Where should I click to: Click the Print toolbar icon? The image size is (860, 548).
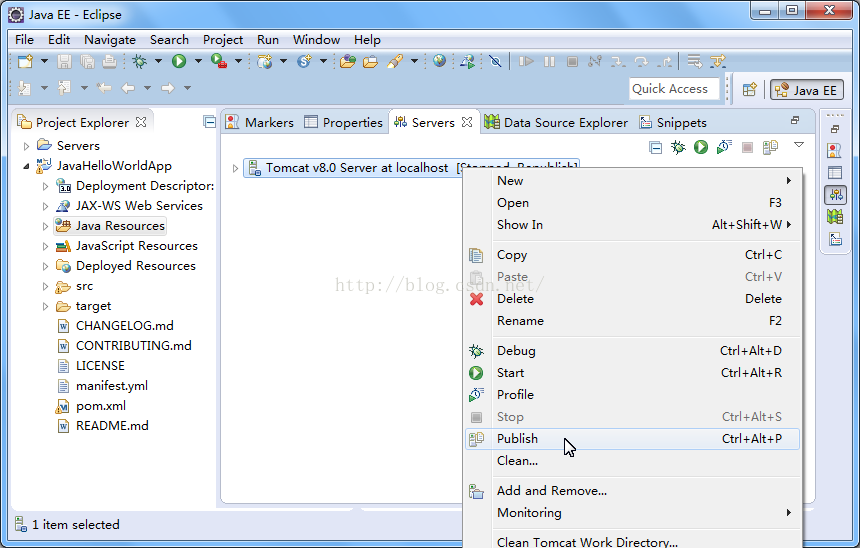coord(110,61)
